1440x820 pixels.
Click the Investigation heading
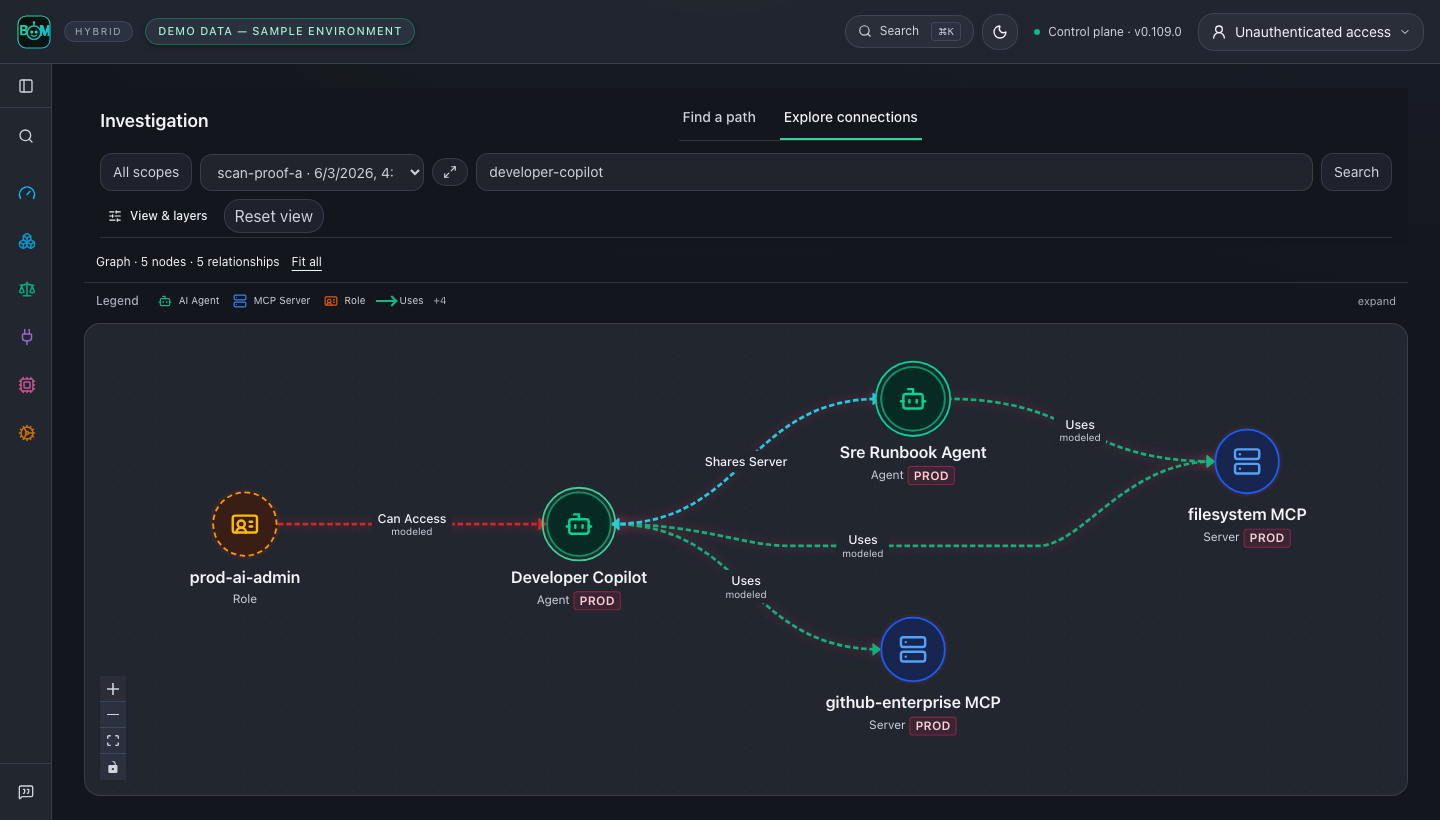coord(154,121)
